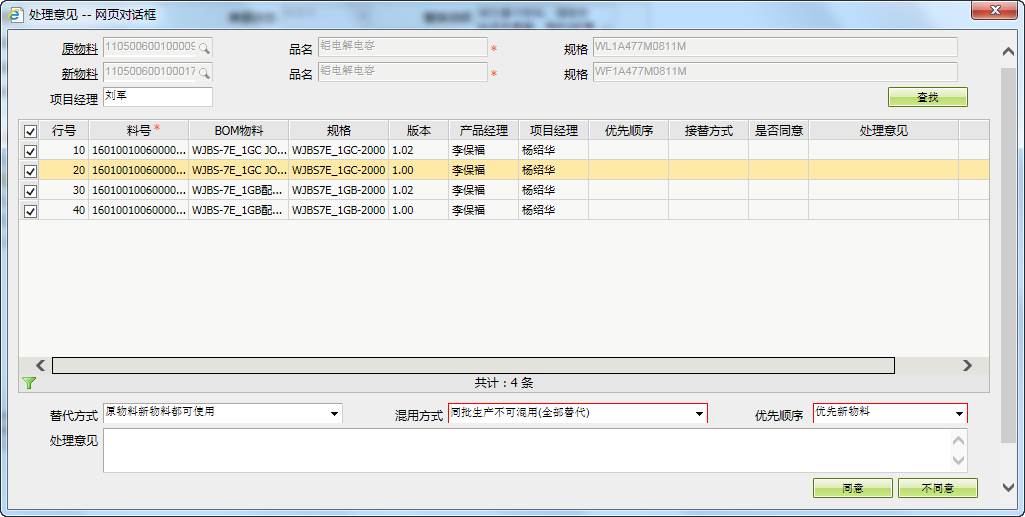Viewport: 1025px width, 517px height.
Task: Click the magnifier icon in 原物料 field
Action: click(x=204, y=48)
